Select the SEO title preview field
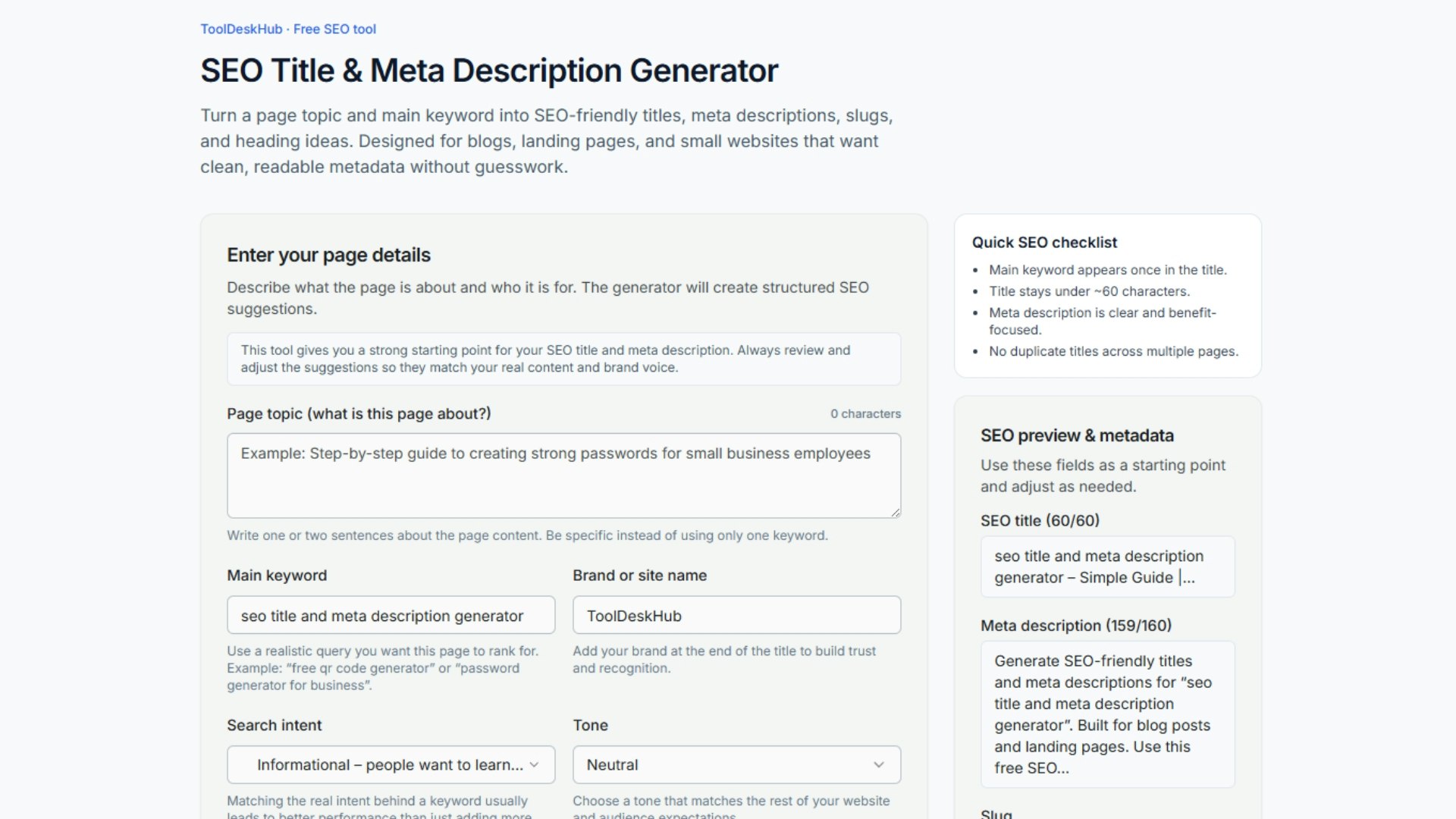 pyautogui.click(x=1106, y=566)
